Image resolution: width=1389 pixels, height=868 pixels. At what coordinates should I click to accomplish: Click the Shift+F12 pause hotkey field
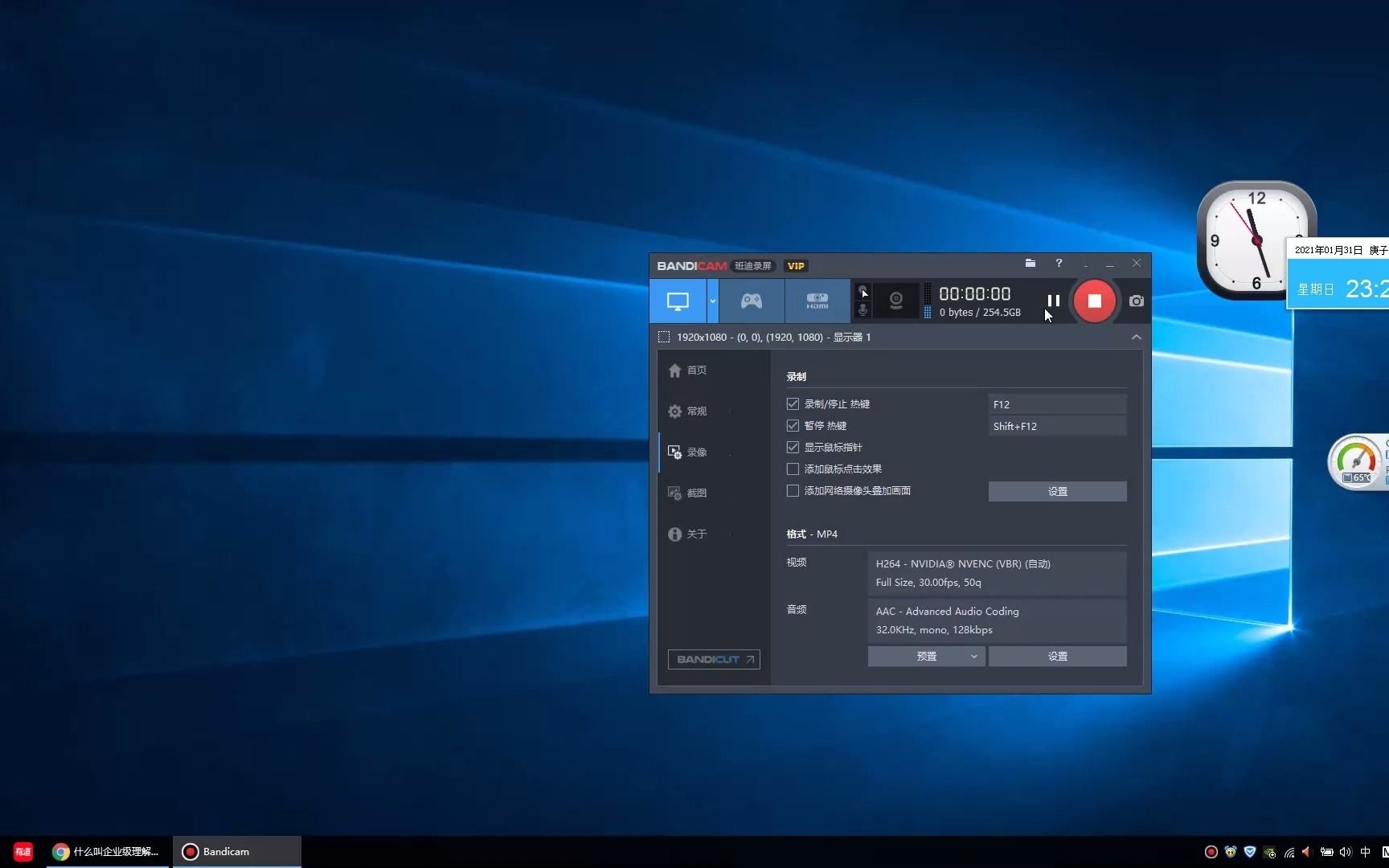(x=1057, y=426)
